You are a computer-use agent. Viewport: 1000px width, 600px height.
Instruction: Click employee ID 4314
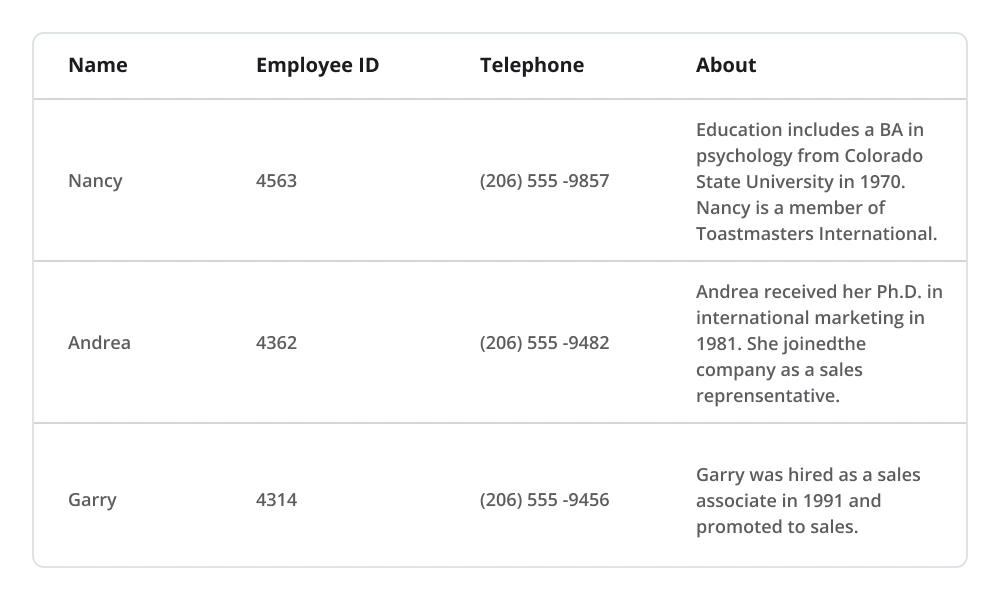(x=276, y=500)
